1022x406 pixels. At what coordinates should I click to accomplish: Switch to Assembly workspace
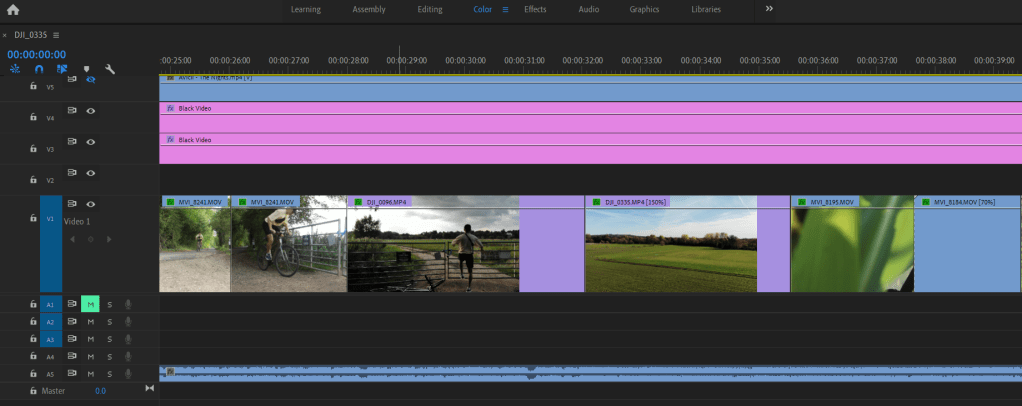pos(369,10)
